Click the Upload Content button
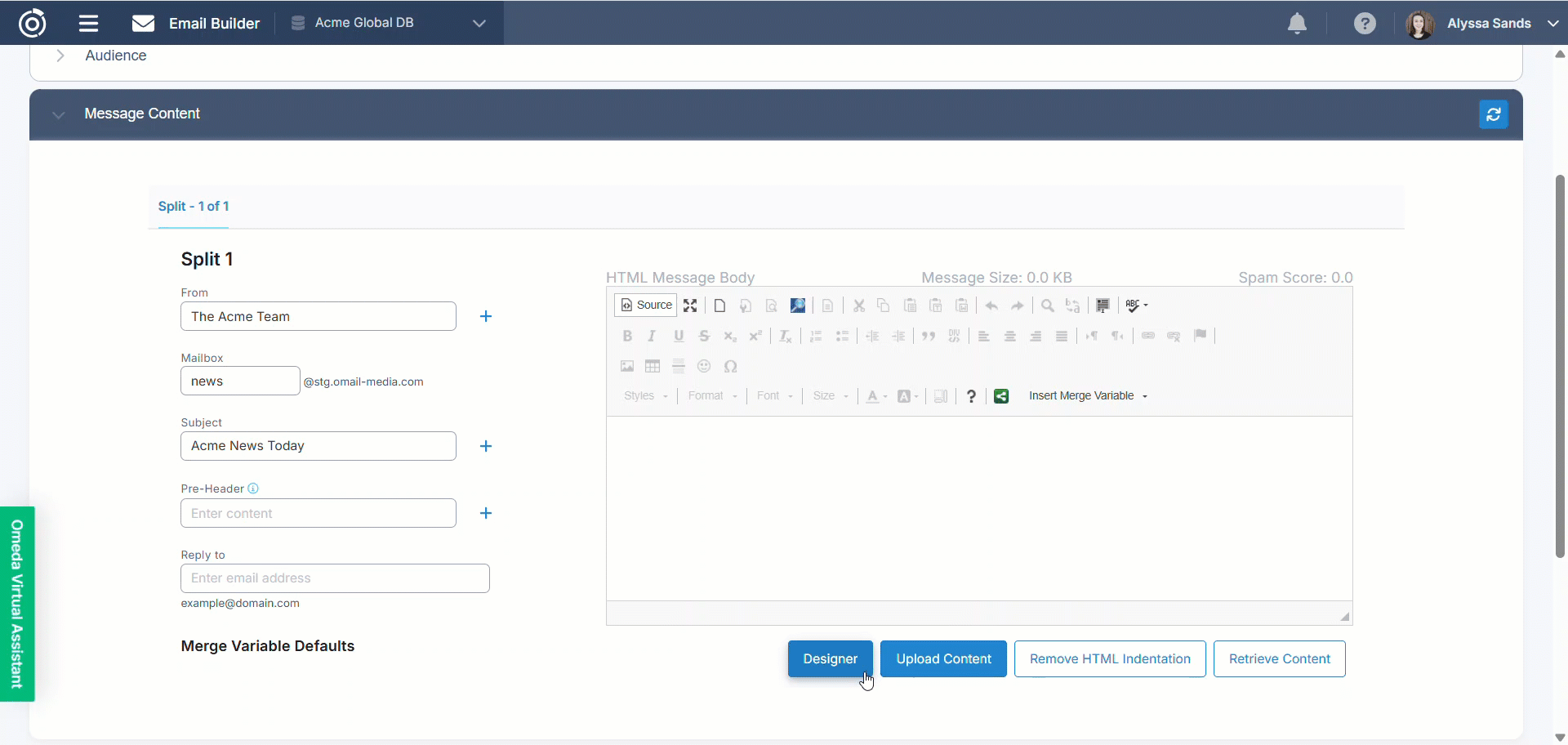Image resolution: width=1568 pixels, height=745 pixels. (x=943, y=659)
